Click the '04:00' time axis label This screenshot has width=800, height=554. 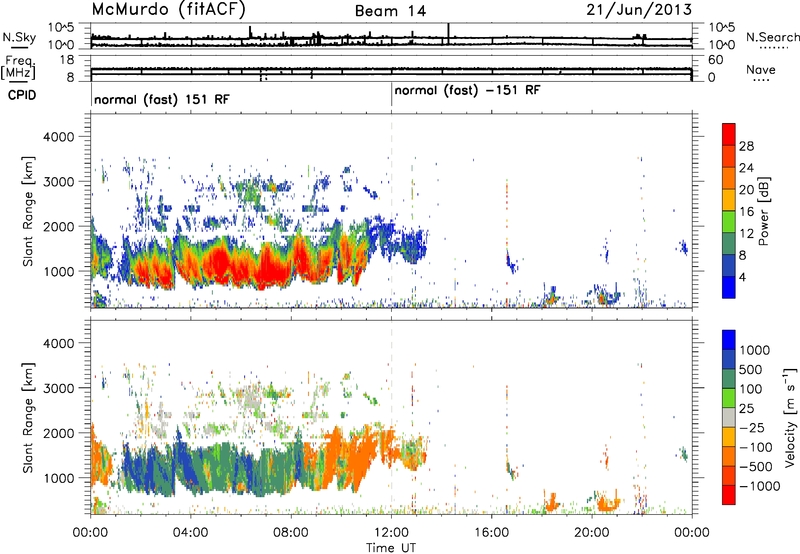point(190,533)
